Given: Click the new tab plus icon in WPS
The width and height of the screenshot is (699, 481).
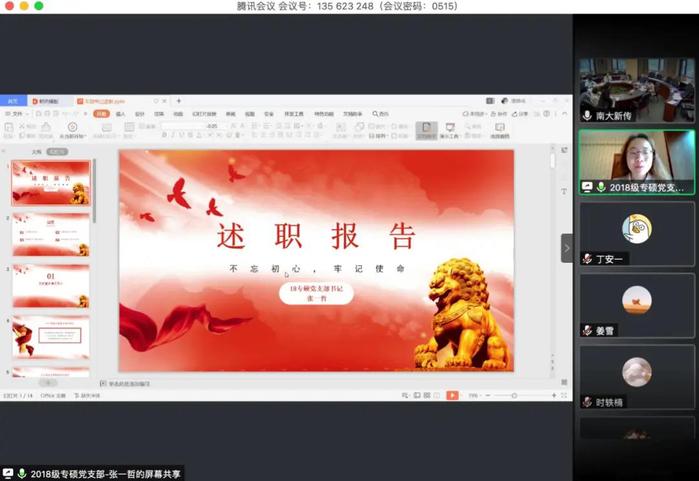Looking at the screenshot, I should point(179,101).
